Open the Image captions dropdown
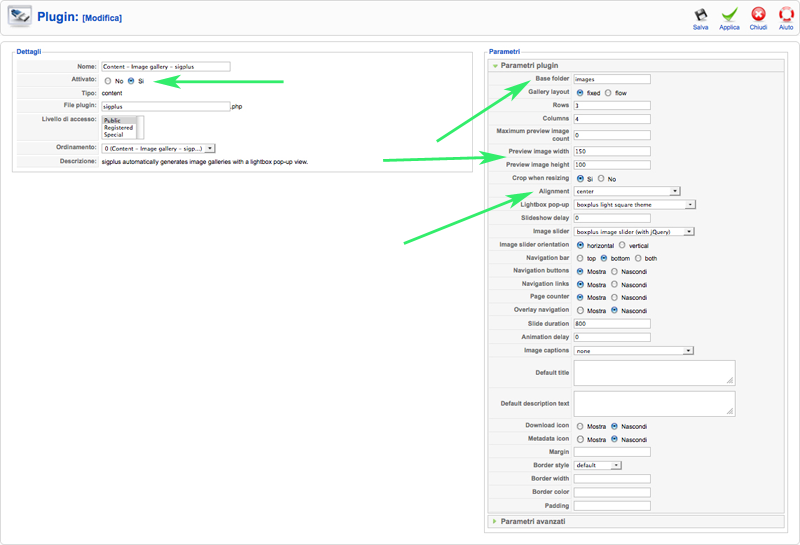Screen dimensions: 800x545 [x=633, y=351]
